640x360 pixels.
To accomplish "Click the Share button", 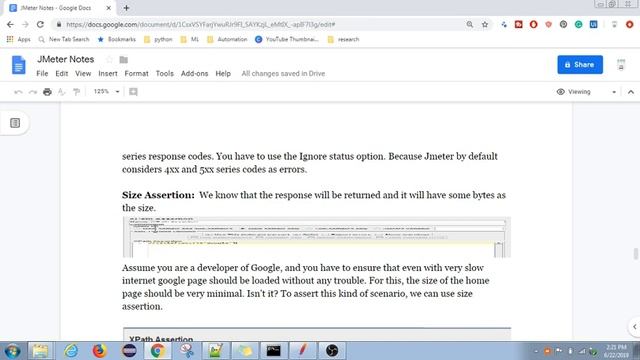I will coord(580,64).
